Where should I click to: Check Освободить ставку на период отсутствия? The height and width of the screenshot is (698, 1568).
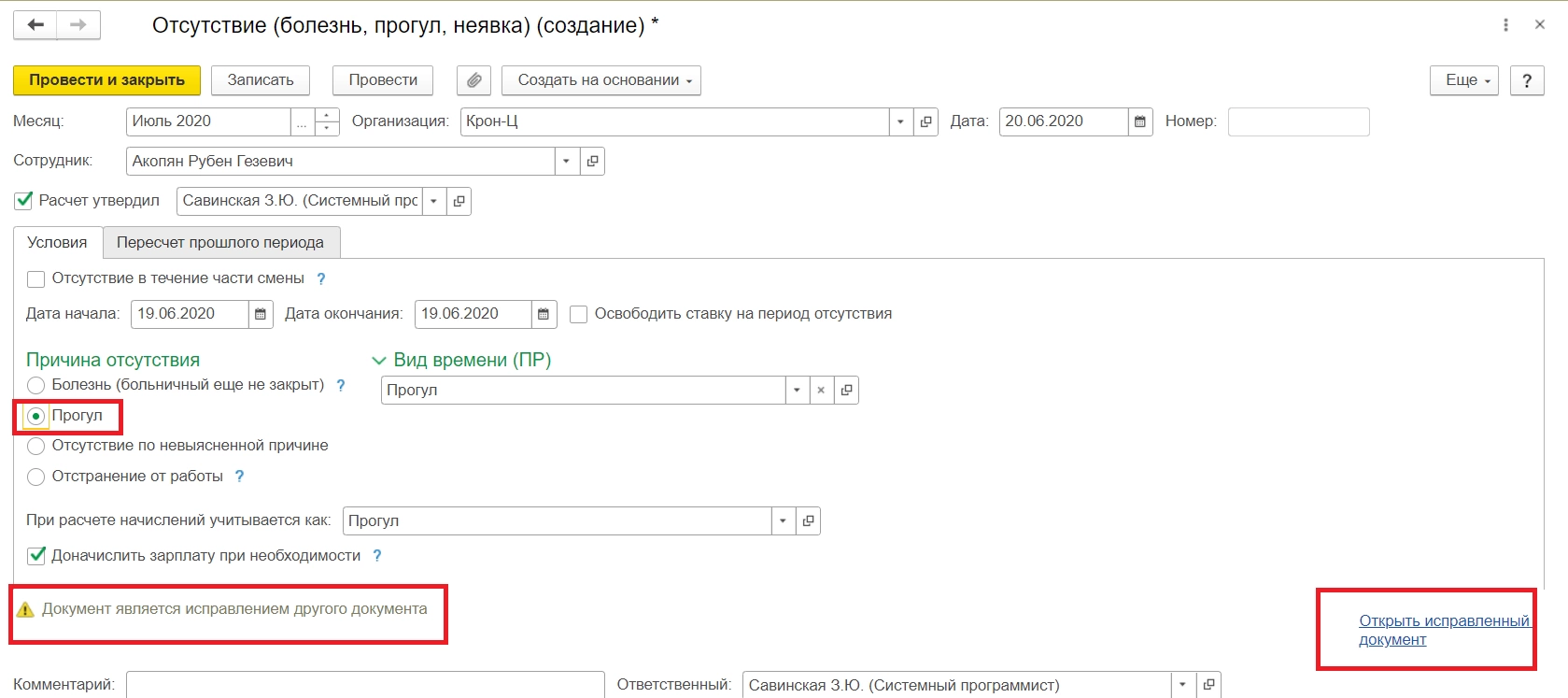tap(579, 315)
